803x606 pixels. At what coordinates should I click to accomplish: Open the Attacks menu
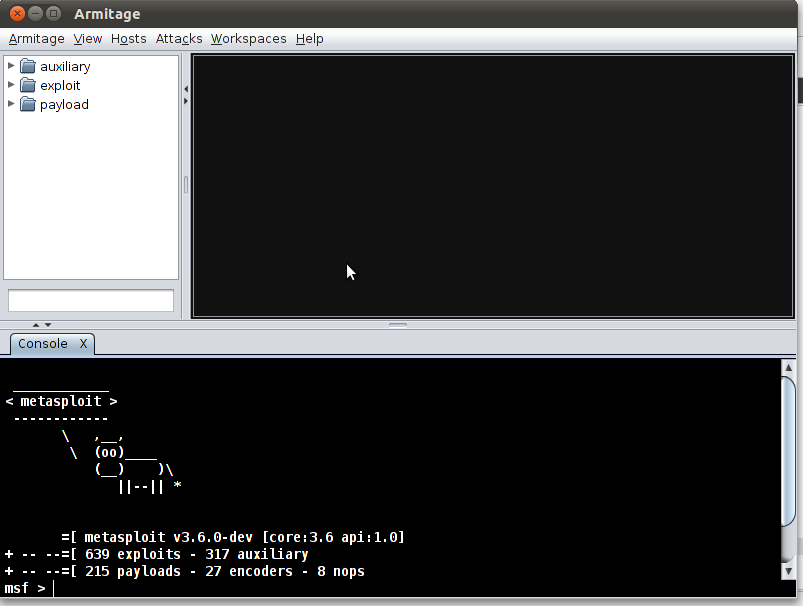point(179,39)
